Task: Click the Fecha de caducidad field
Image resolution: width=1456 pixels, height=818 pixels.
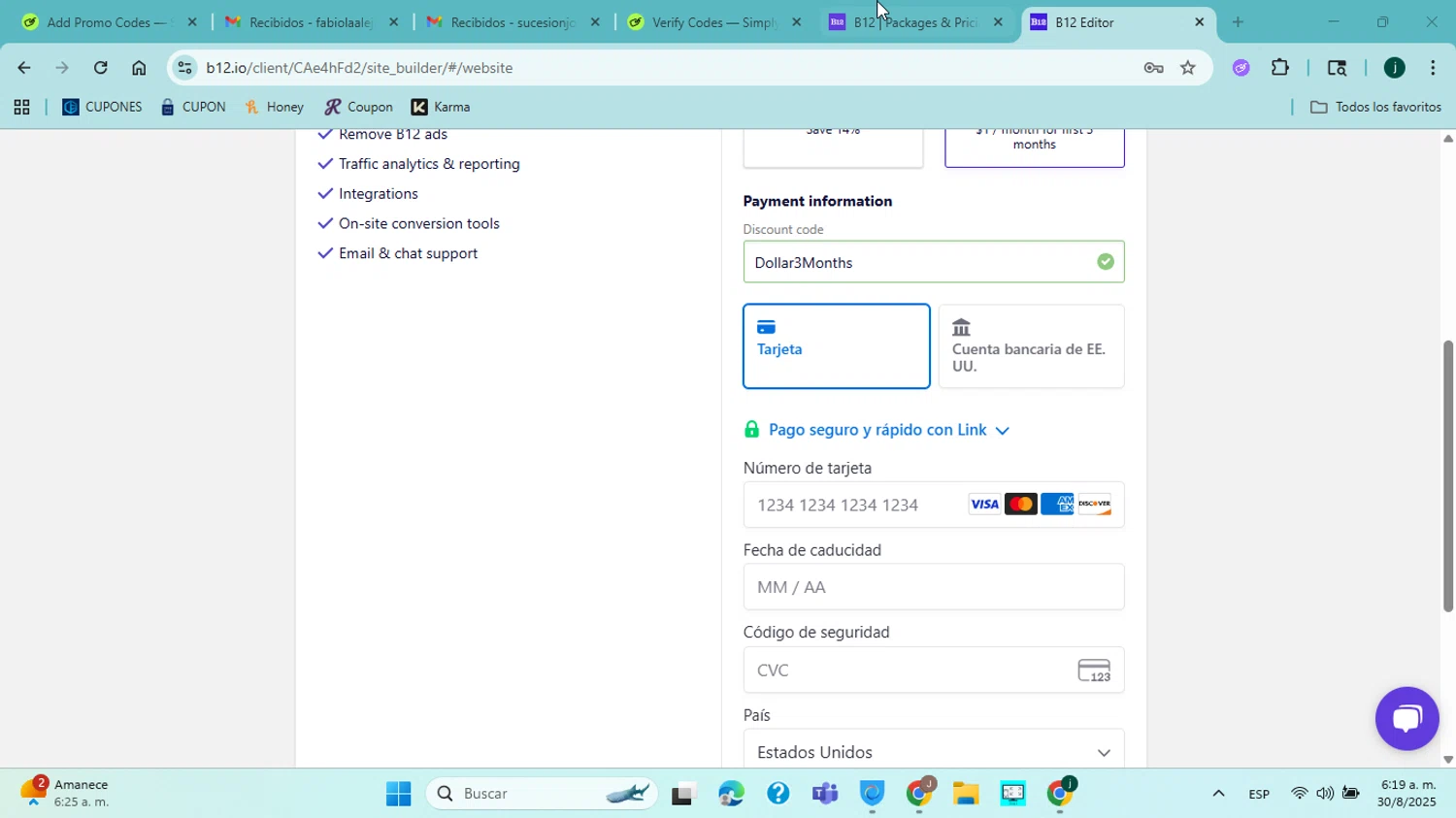Action: click(934, 587)
